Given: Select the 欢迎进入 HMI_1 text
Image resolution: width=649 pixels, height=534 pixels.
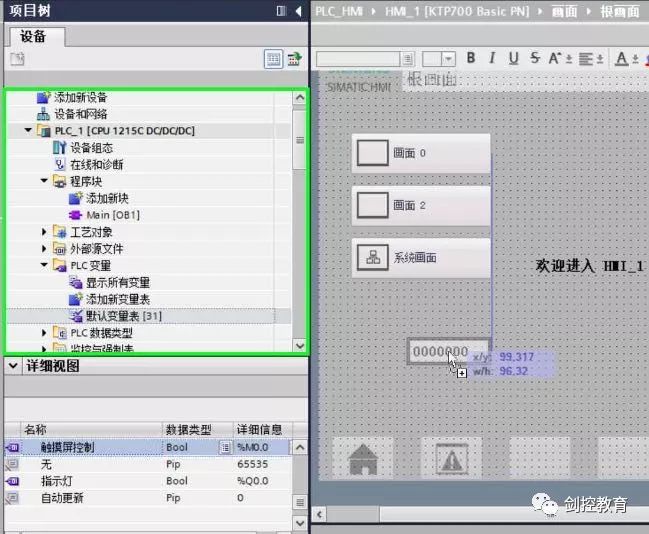Looking at the screenshot, I should pos(589,266).
